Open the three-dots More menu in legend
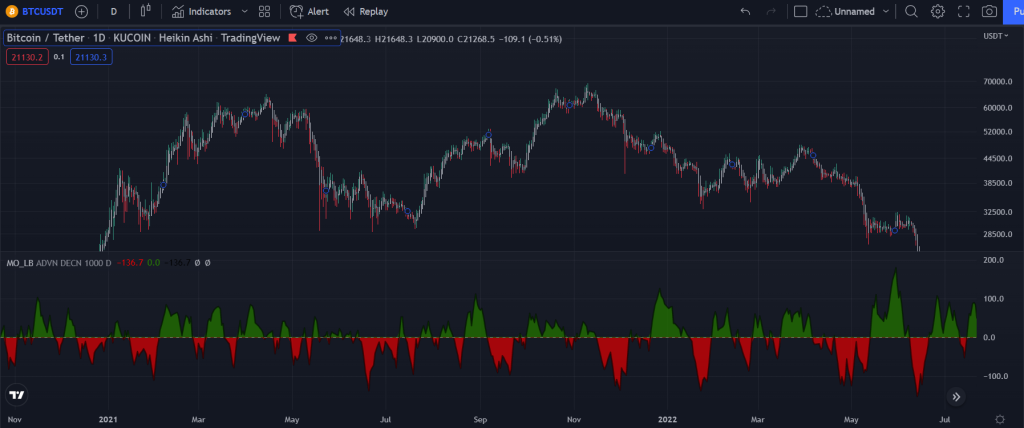This screenshot has height=428, width=1024. tap(331, 38)
